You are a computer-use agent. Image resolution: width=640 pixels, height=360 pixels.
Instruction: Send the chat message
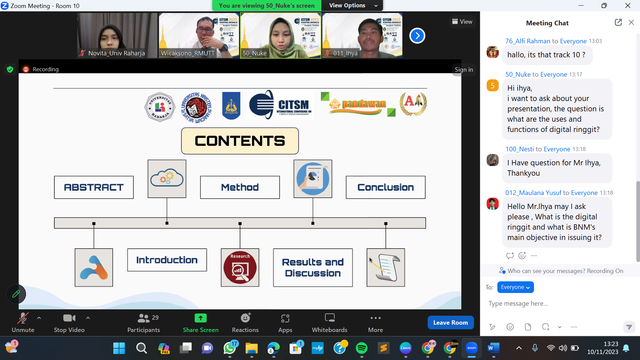pyautogui.click(x=629, y=327)
